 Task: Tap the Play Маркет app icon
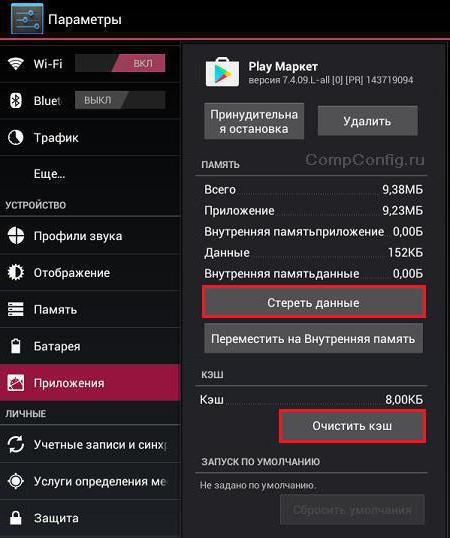click(222, 72)
